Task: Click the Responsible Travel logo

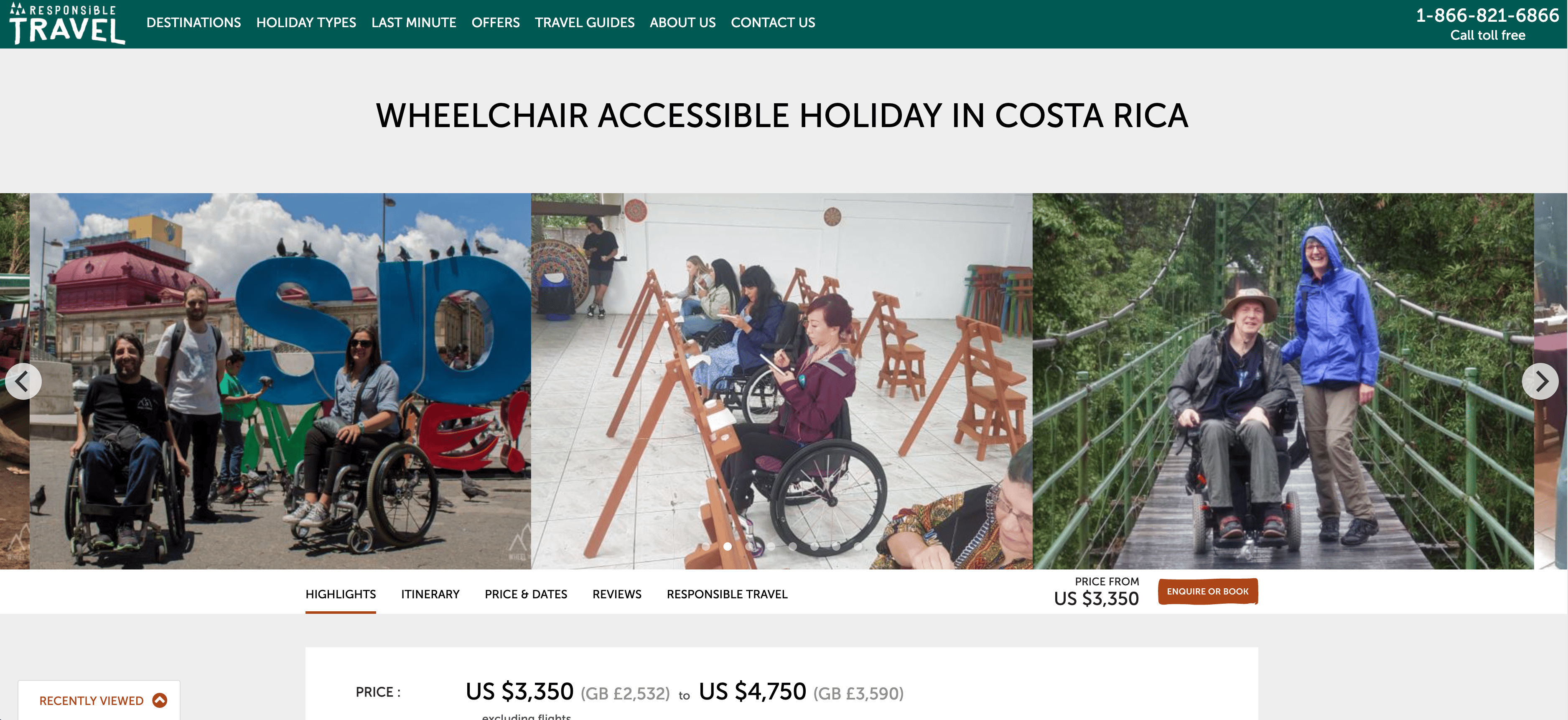Action: [x=67, y=24]
